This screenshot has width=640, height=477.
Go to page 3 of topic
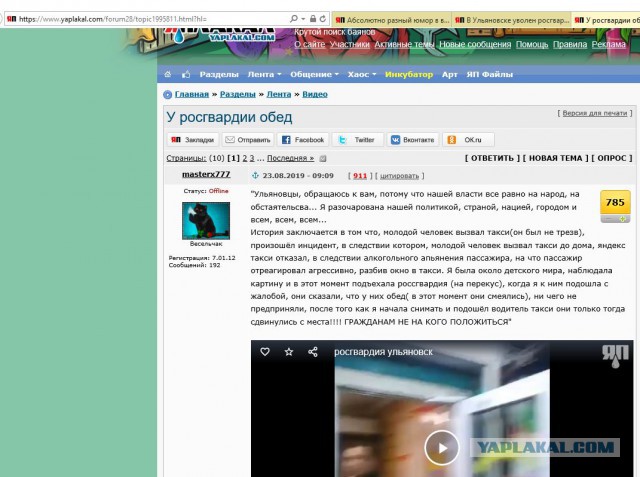[252, 158]
